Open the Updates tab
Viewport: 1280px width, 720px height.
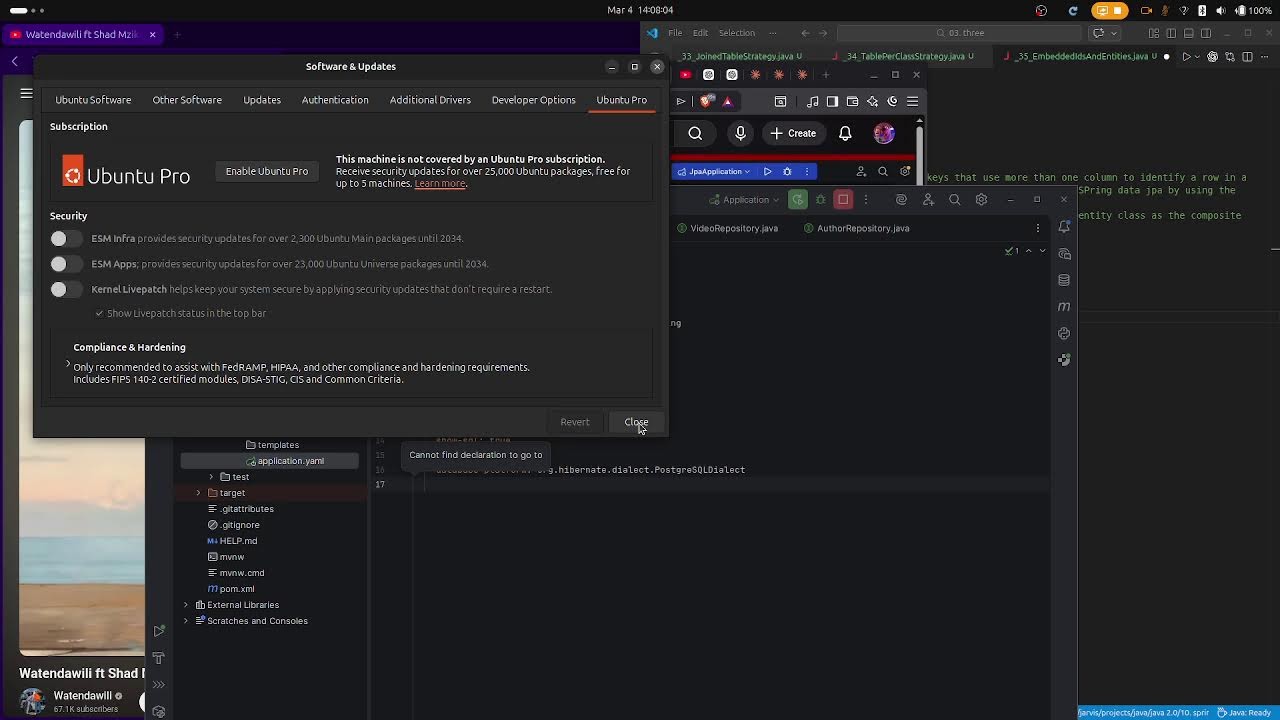click(262, 100)
